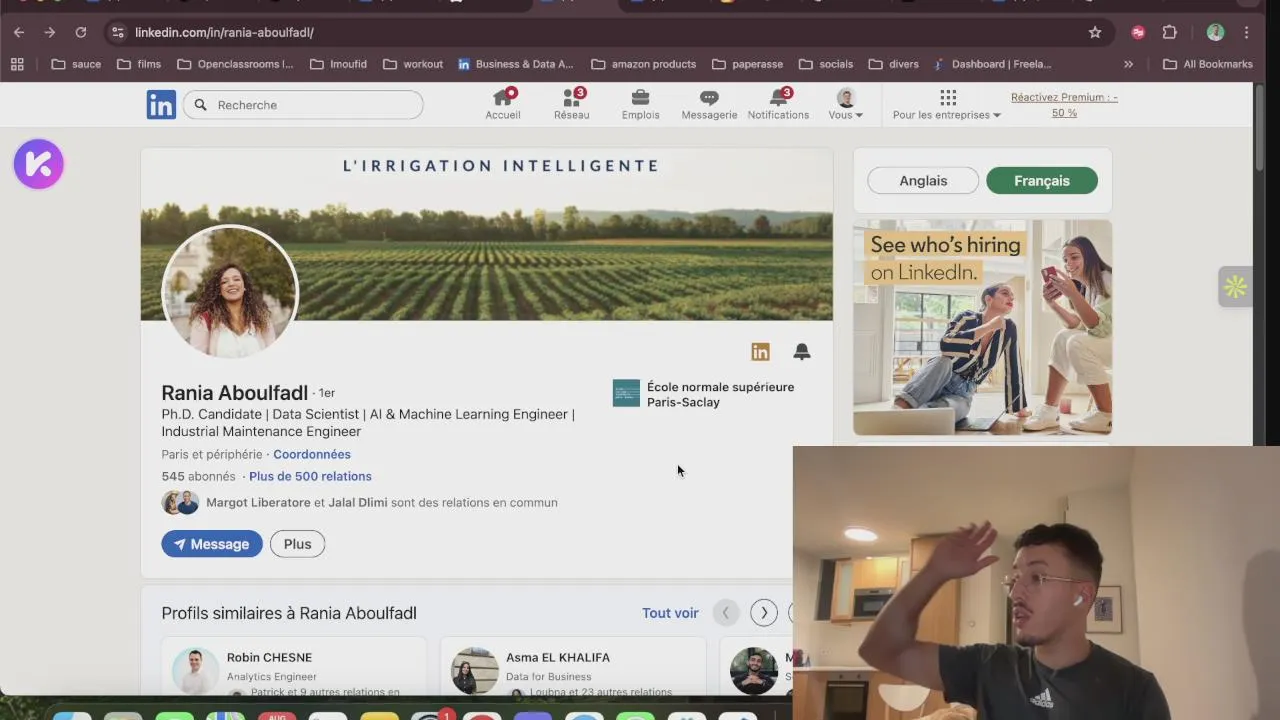Image resolution: width=1280 pixels, height=720 pixels.
Task: Open All Bookmarks folder
Action: coord(1208,64)
